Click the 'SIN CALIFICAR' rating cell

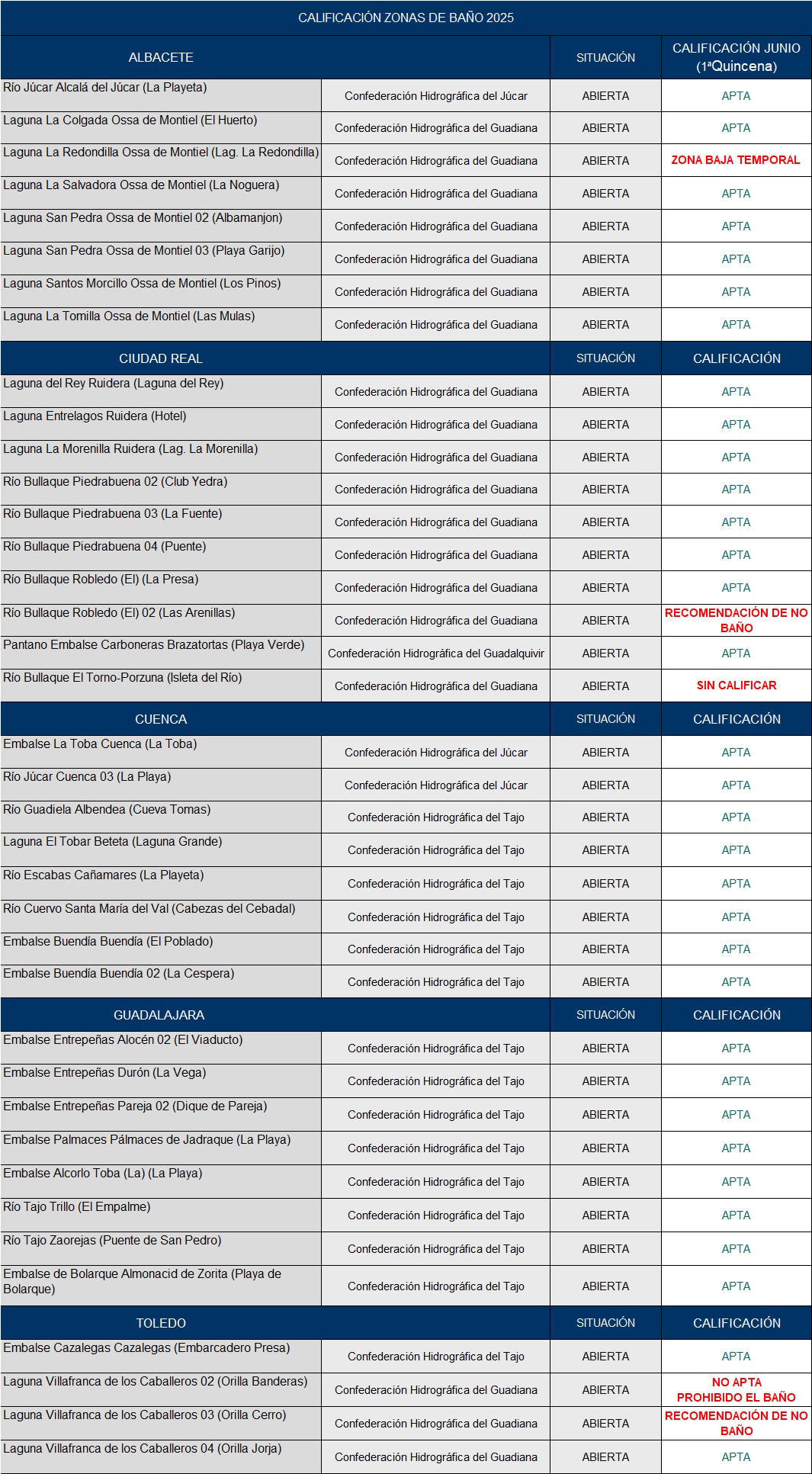[736, 686]
